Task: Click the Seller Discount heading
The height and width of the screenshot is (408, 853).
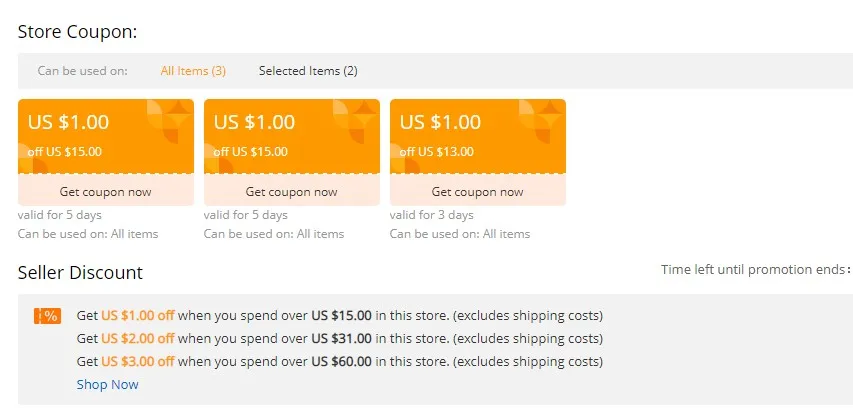Action: [80, 272]
